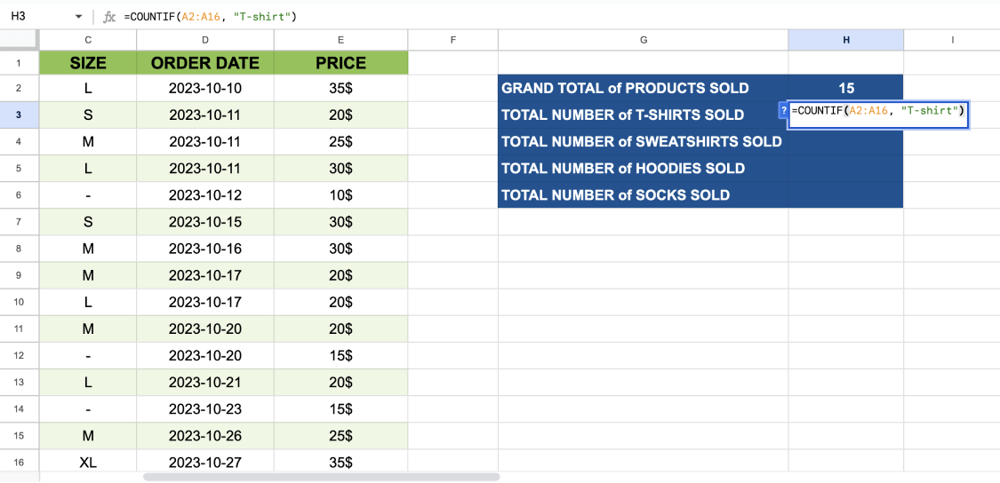The width and height of the screenshot is (1000, 483).
Task: Click the PRICE header cell
Action: coord(341,62)
